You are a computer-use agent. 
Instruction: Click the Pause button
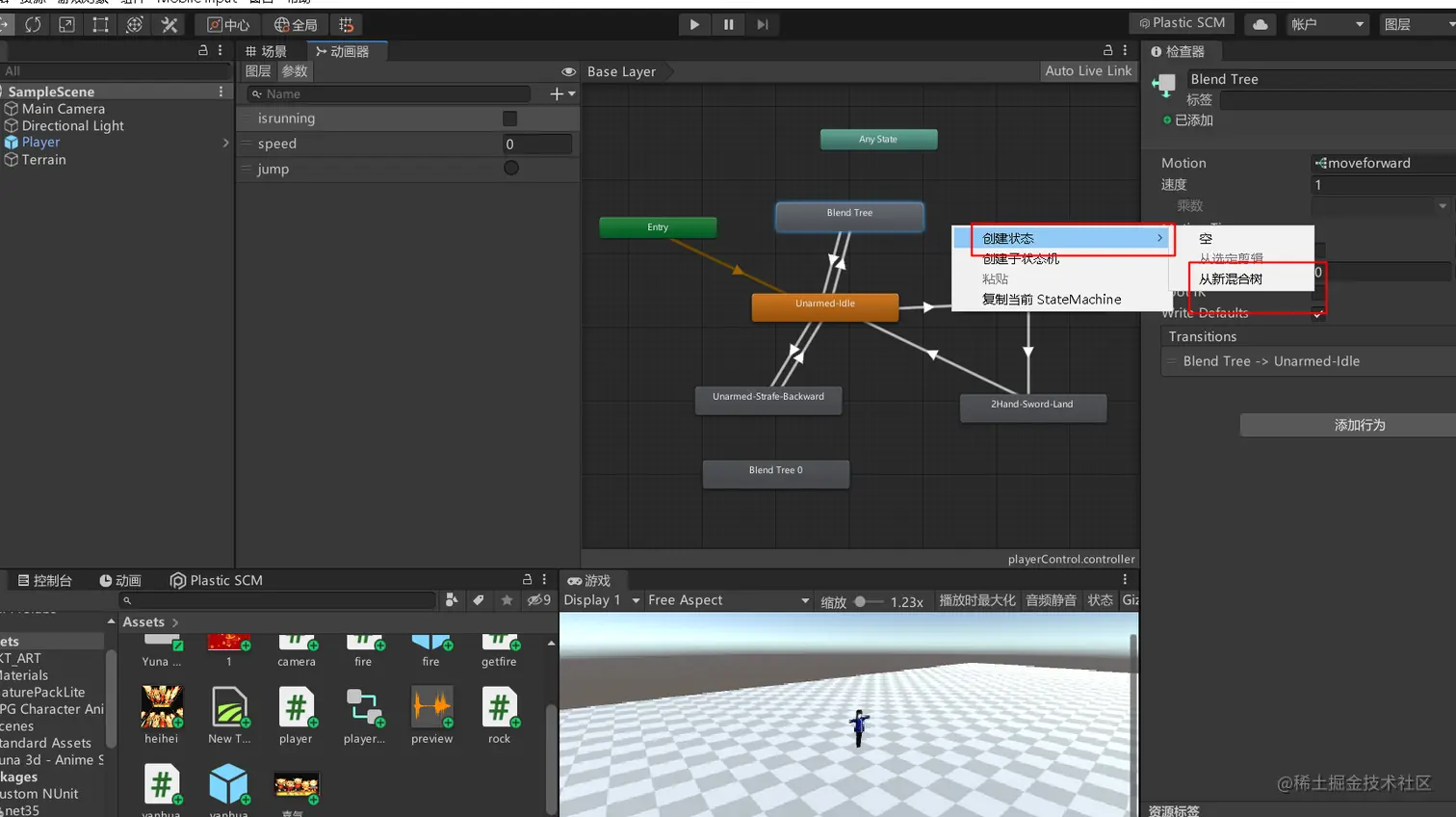pos(729,24)
